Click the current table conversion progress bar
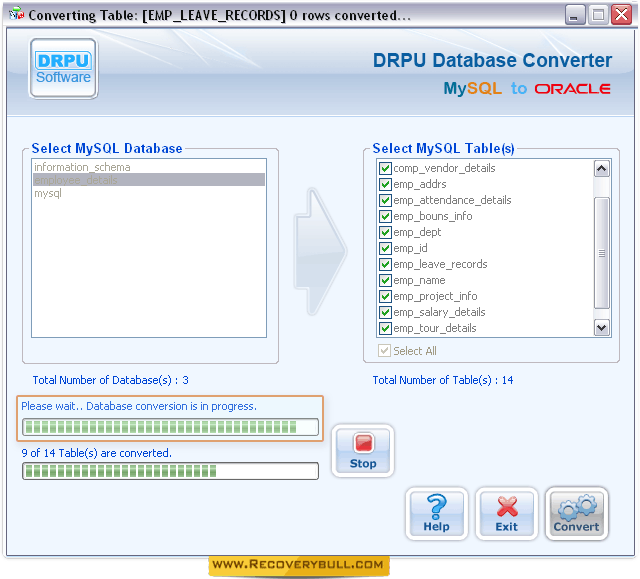Image resolution: width=640 pixels, height=579 pixels. [x=170, y=427]
